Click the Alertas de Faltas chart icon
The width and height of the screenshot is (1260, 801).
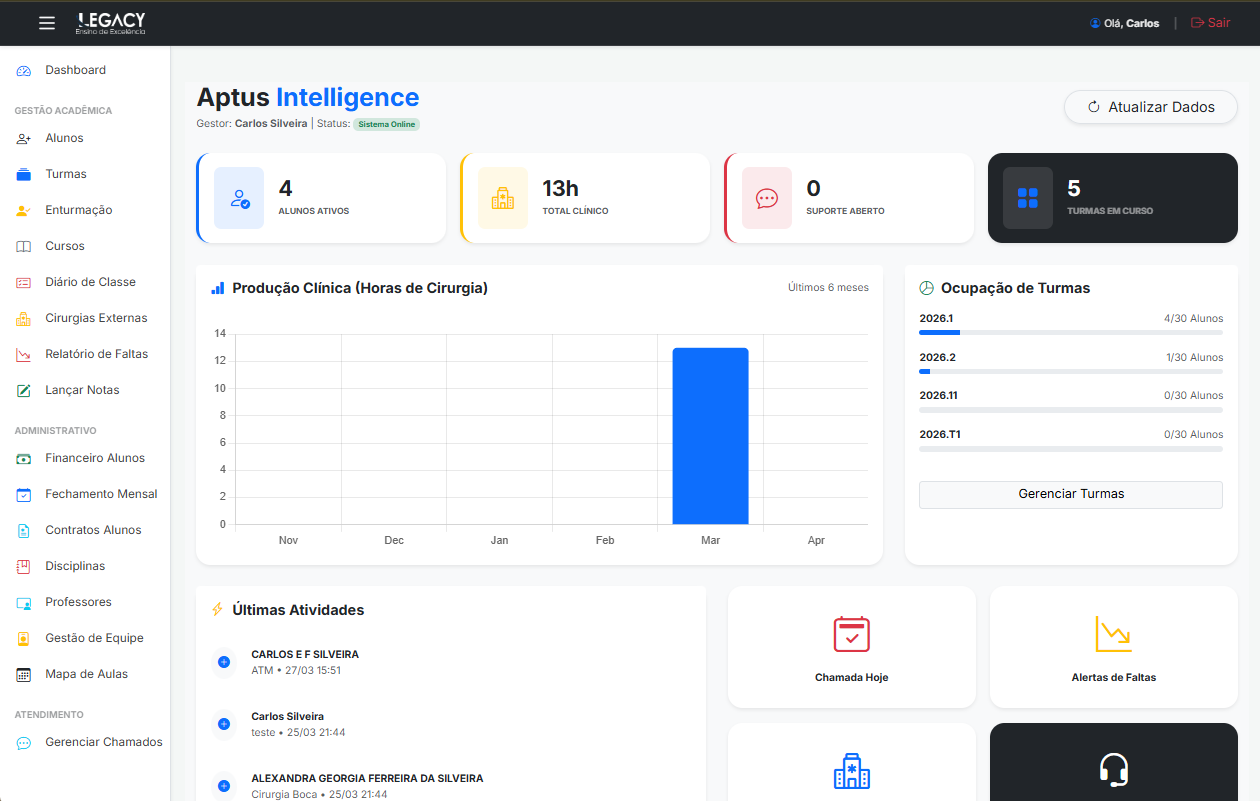click(x=1113, y=634)
